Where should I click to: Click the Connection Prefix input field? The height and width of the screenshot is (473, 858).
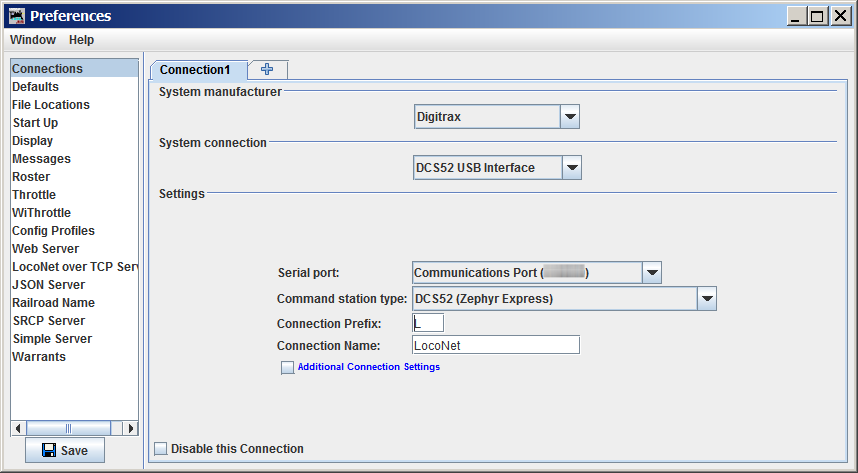428,324
